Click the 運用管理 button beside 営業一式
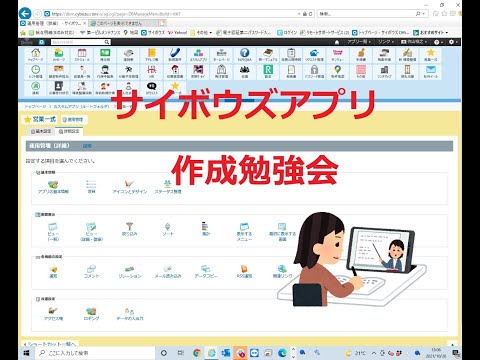 73,119
